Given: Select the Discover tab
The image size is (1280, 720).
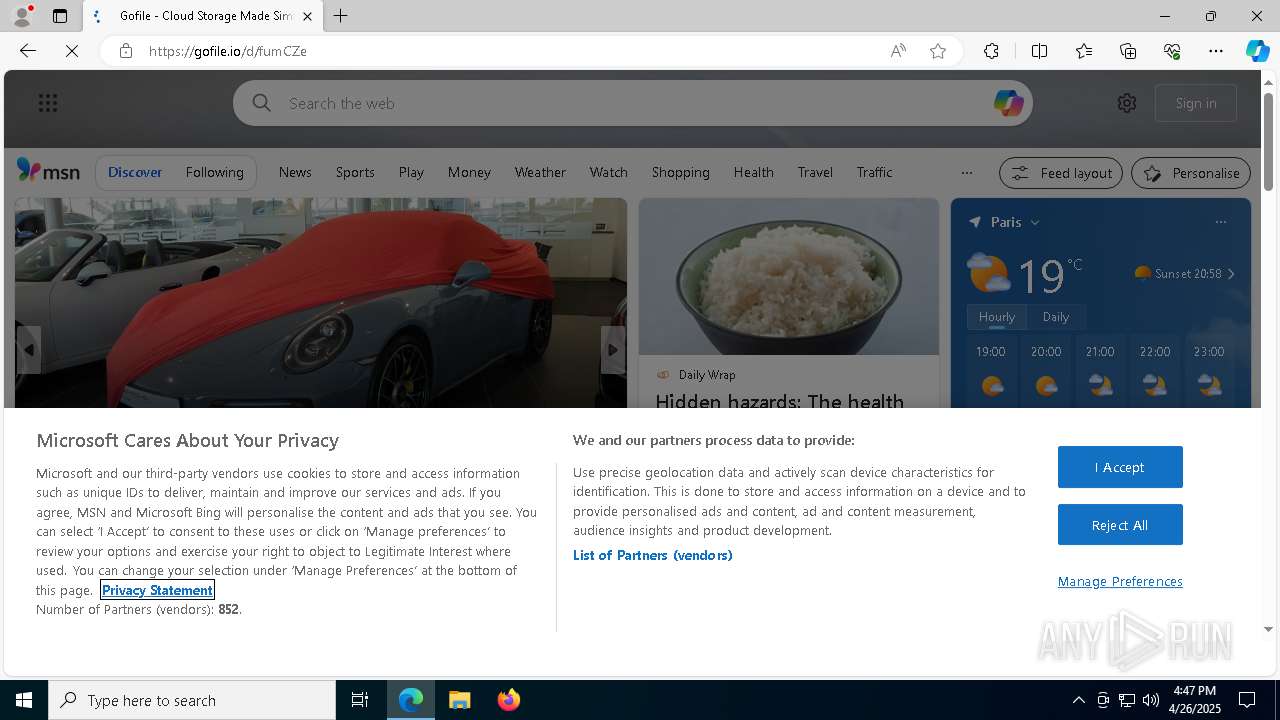Looking at the screenshot, I should point(135,172).
